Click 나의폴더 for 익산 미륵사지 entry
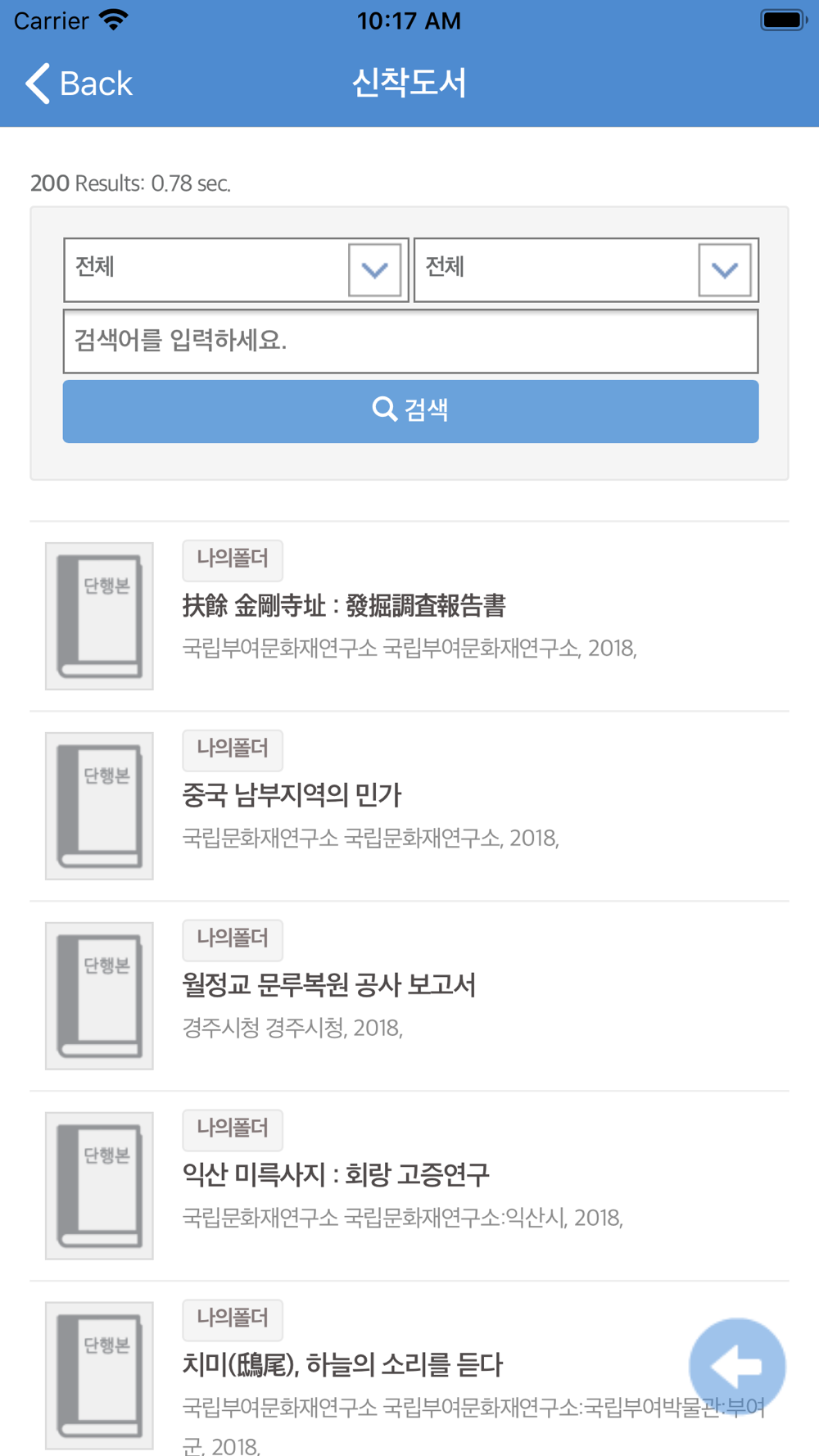 click(x=233, y=1129)
